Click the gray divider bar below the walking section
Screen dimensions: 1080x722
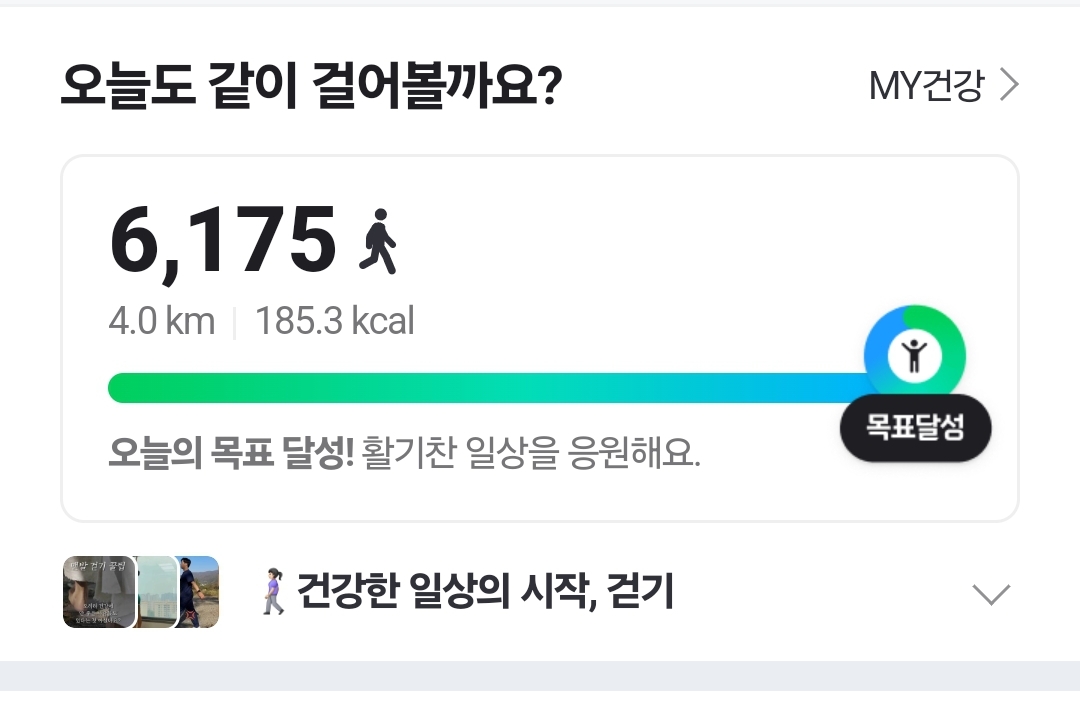540,674
